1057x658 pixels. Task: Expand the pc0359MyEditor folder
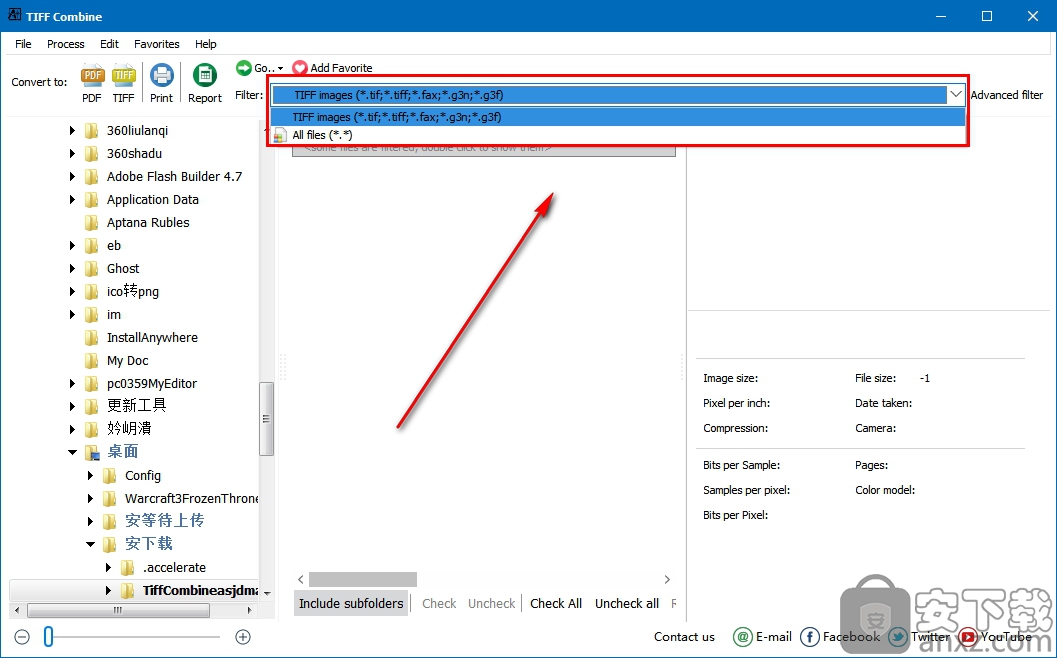(x=72, y=384)
